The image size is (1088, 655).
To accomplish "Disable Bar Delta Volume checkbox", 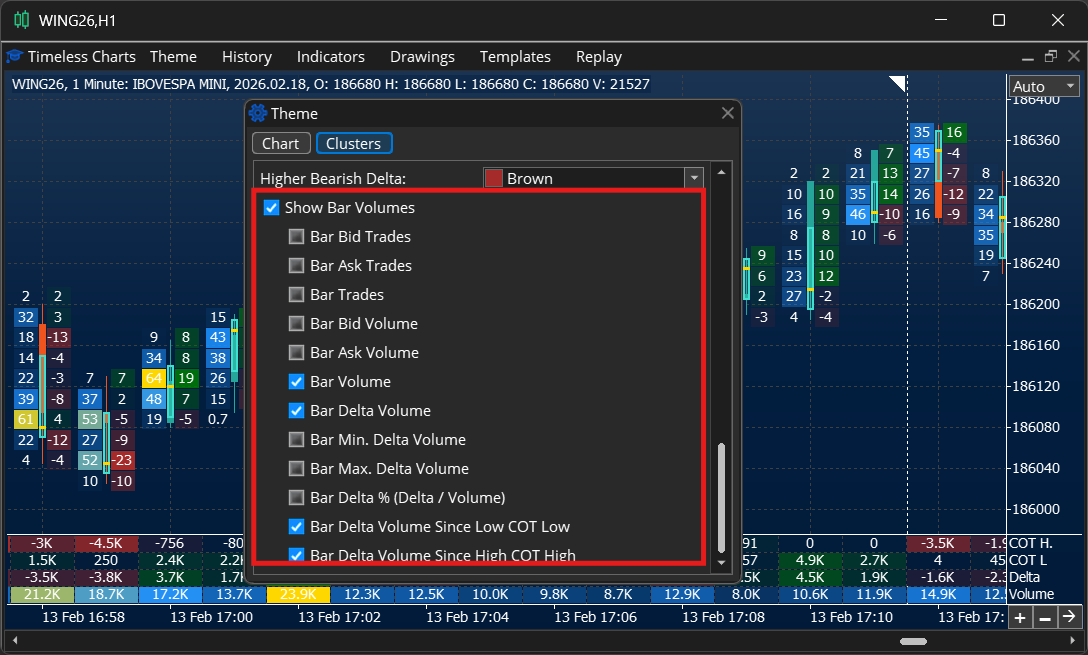I will [296, 411].
